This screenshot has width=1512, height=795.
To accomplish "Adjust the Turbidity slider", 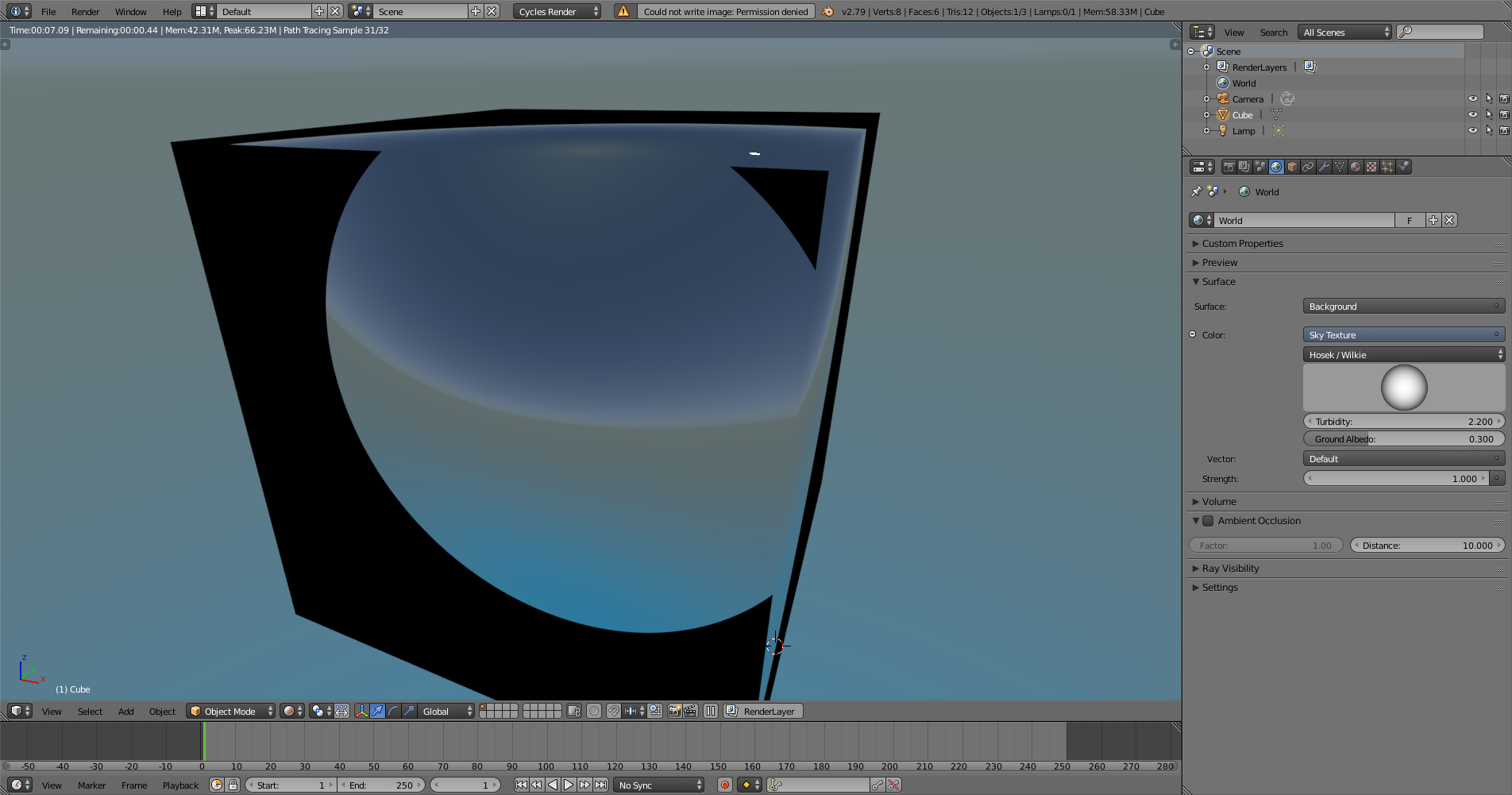I will click(x=1404, y=421).
